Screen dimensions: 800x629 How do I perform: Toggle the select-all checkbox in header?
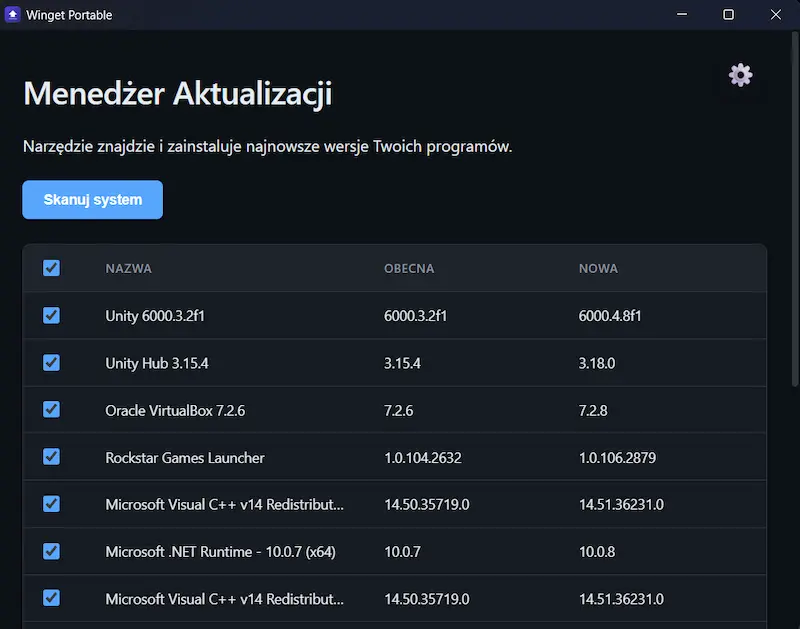[52, 268]
